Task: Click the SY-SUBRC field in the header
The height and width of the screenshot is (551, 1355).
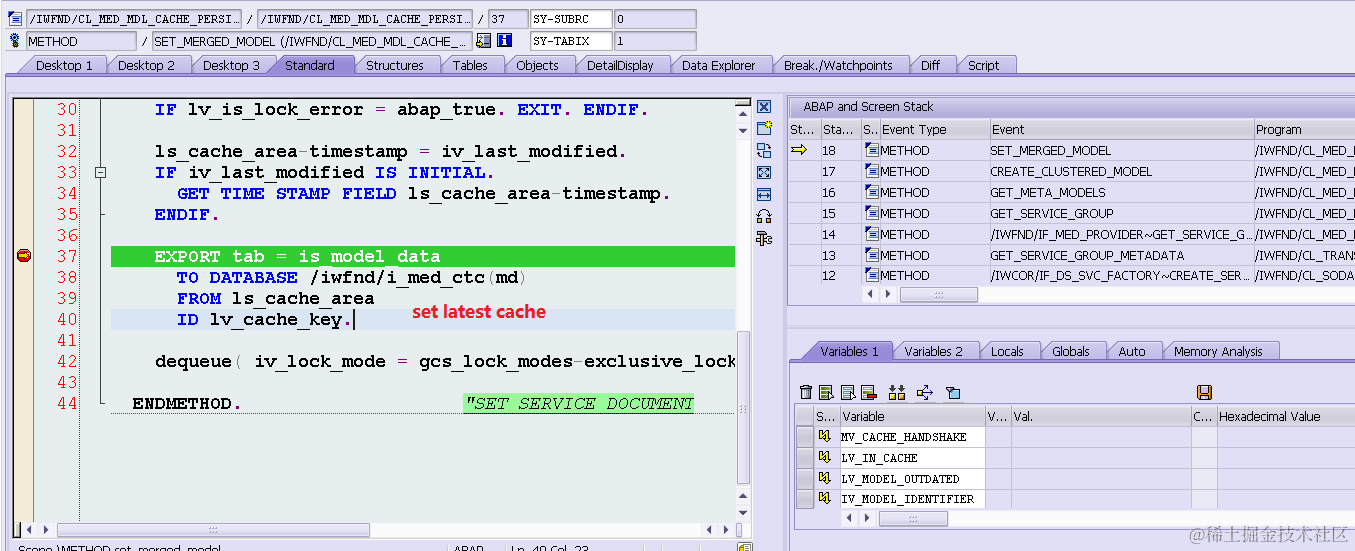Action: pyautogui.click(x=570, y=18)
